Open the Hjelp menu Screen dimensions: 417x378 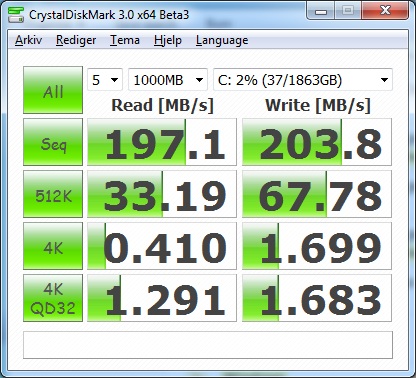coord(168,40)
